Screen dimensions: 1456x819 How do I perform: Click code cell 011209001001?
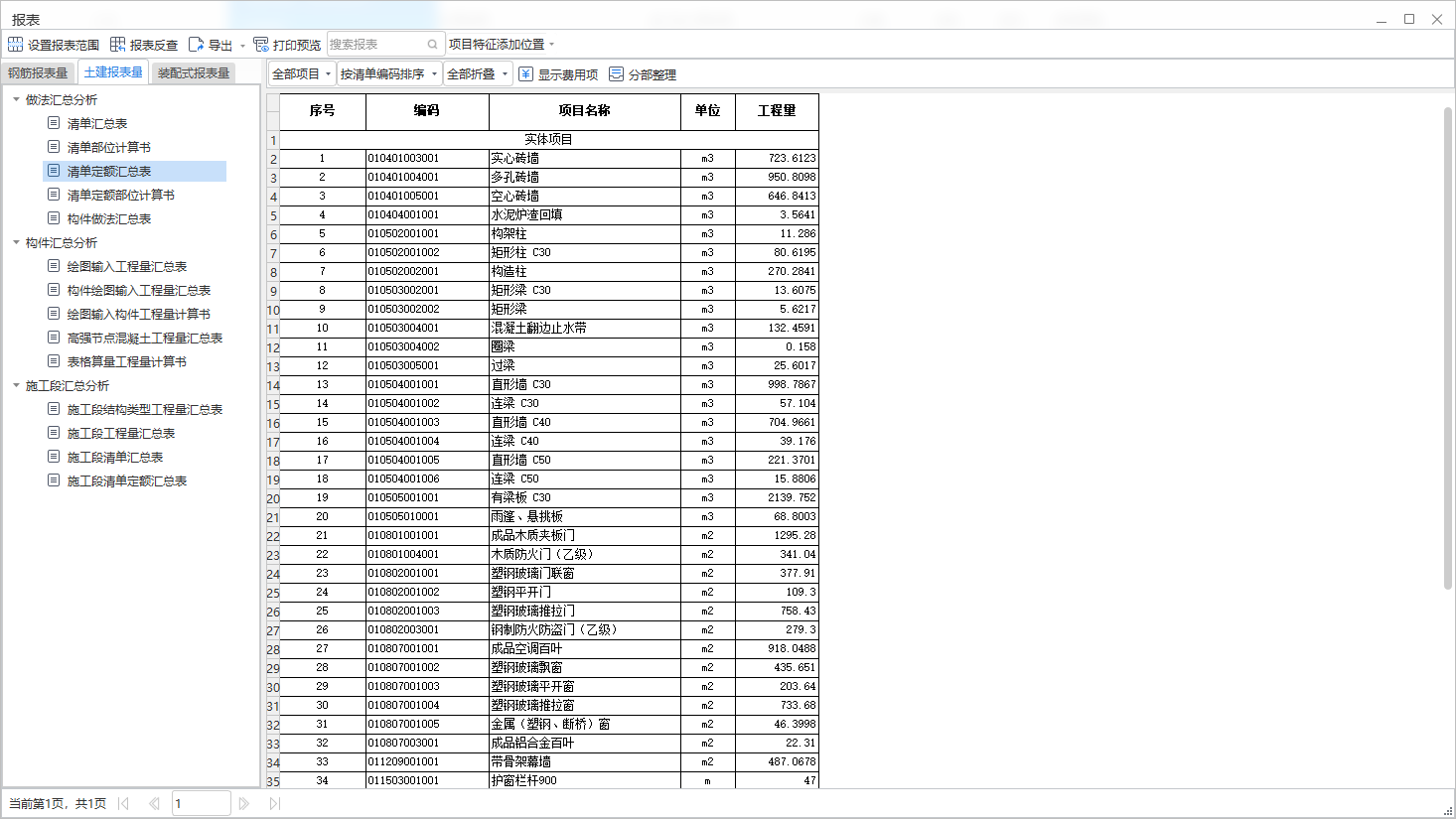tap(427, 761)
